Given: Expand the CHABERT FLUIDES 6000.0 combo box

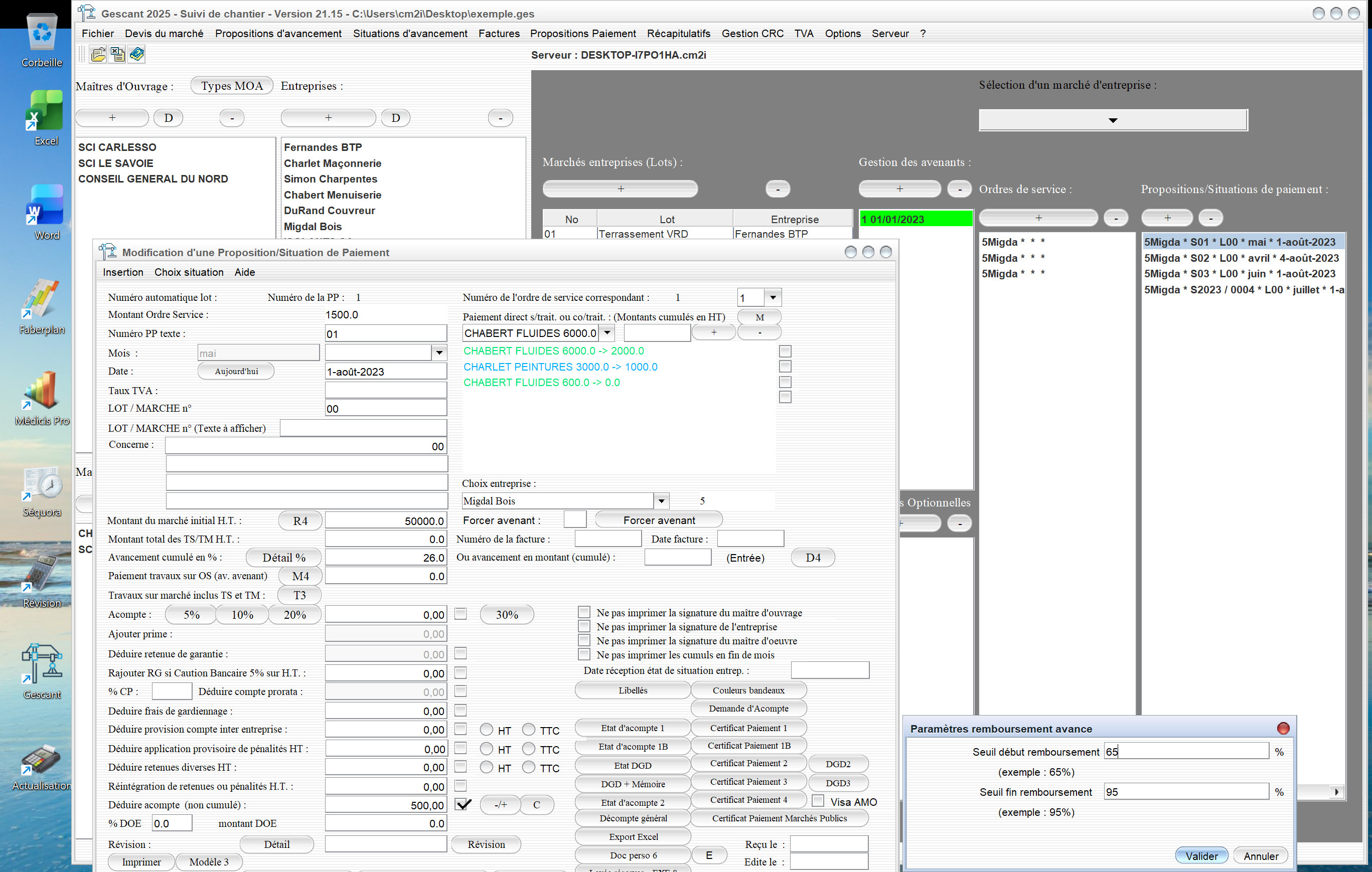Looking at the screenshot, I should coord(607,332).
